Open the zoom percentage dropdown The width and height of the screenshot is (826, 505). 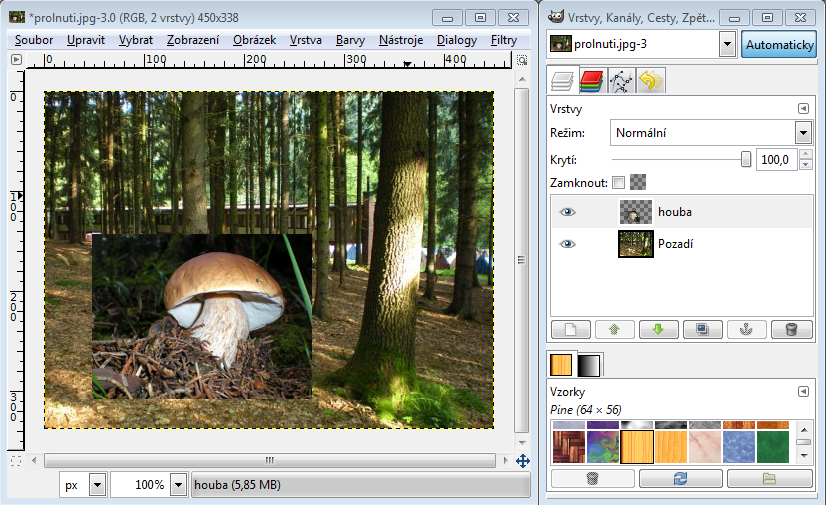click(178, 485)
